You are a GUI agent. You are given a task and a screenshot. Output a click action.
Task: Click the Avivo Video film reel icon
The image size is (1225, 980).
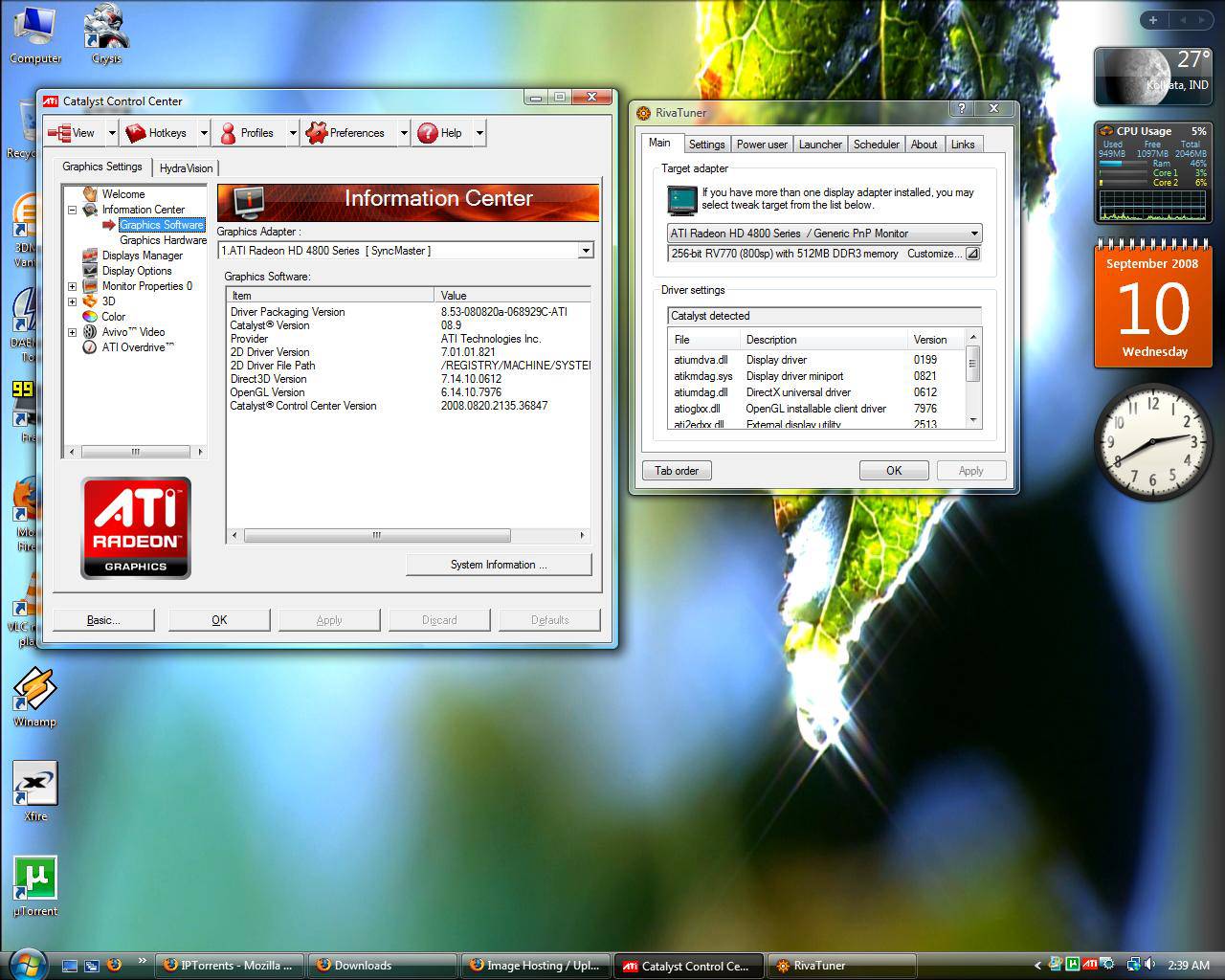click(90, 332)
